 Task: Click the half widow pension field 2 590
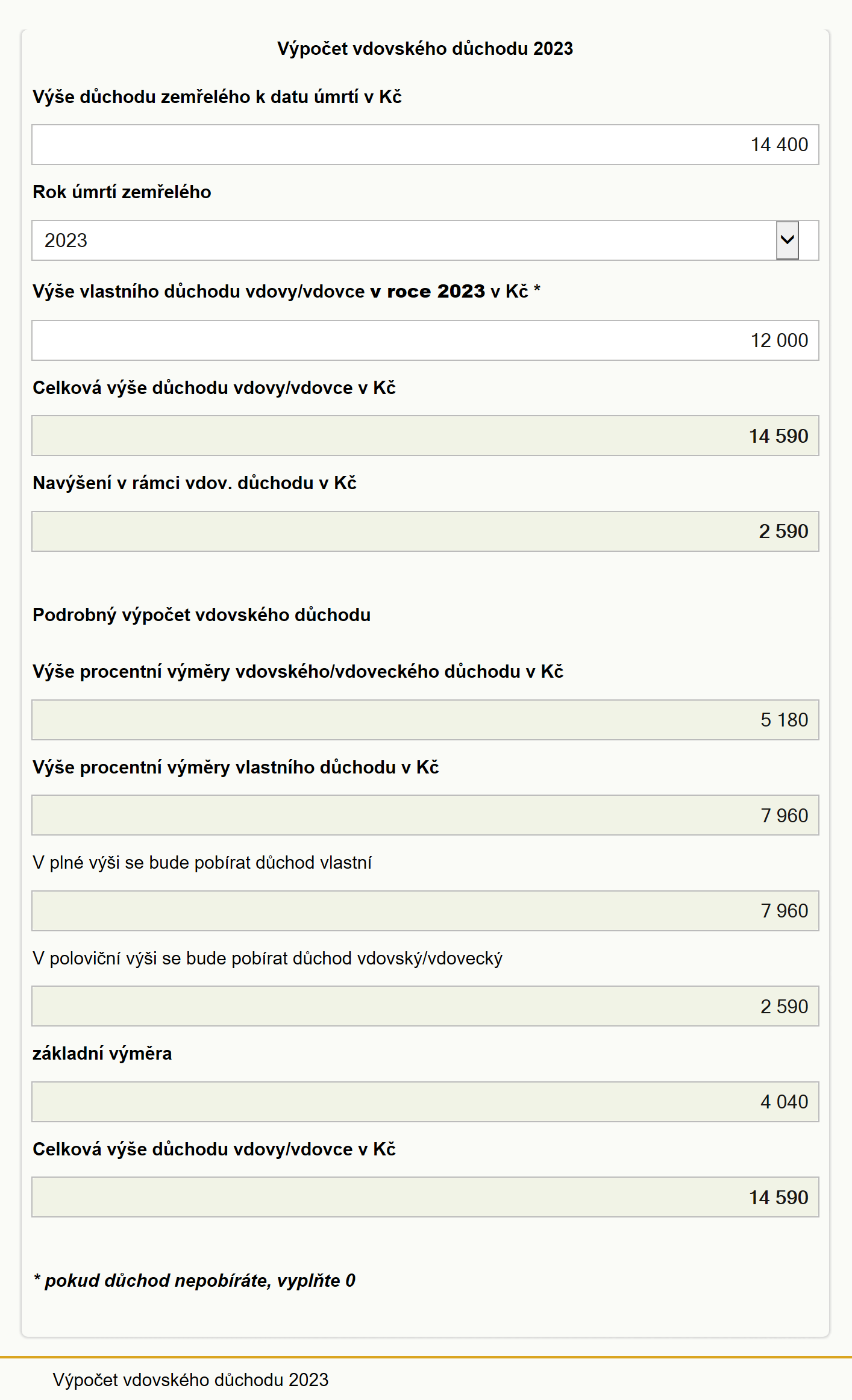(x=425, y=1006)
